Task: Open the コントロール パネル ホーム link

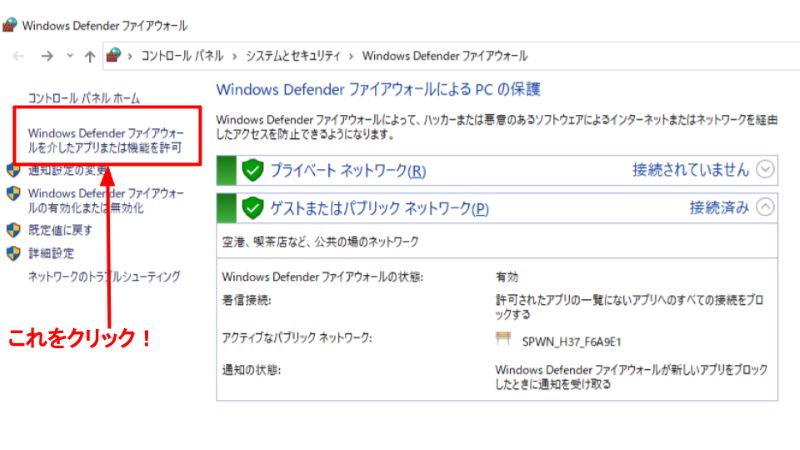Action: tap(84, 97)
